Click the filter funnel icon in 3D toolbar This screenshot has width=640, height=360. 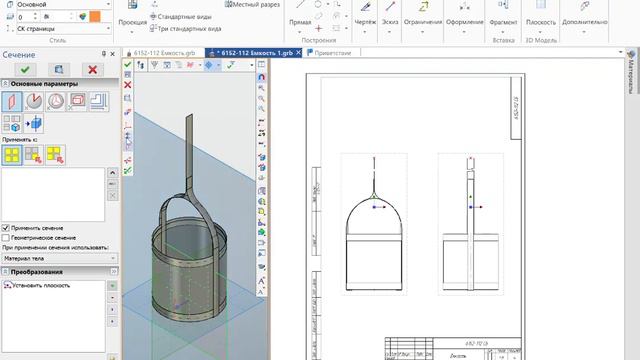[154, 65]
